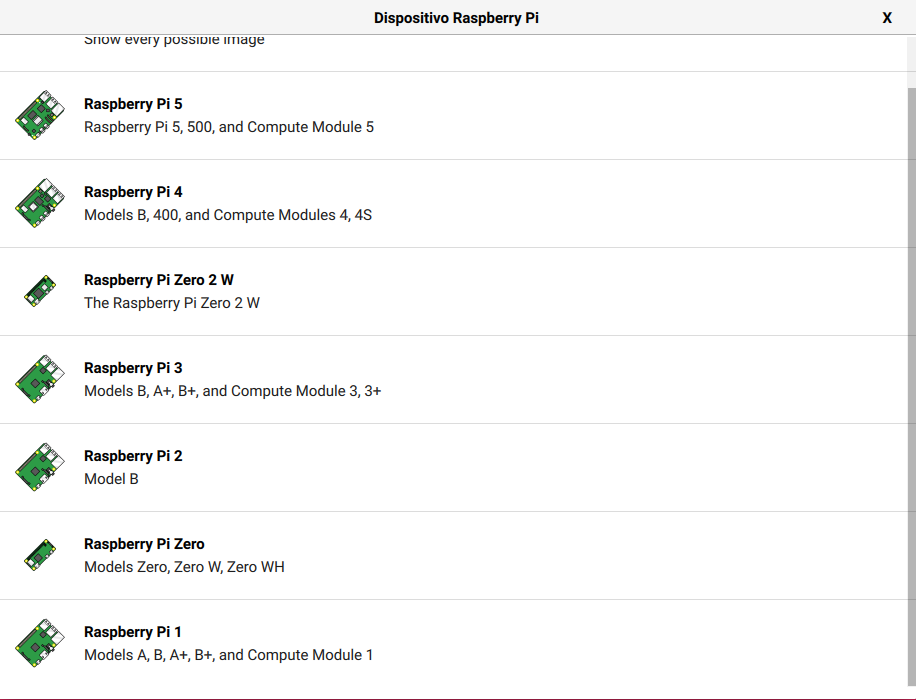Click the Raspberry Pi 2 board icon

[40, 467]
